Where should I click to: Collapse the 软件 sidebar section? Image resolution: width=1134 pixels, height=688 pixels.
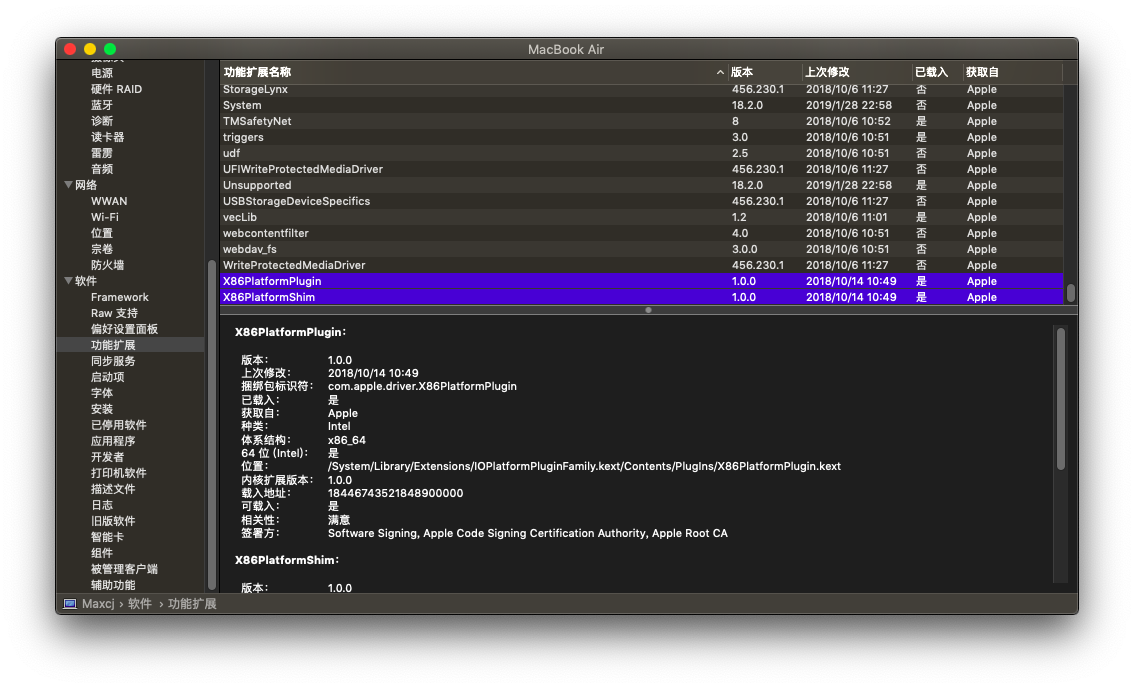tap(68, 281)
